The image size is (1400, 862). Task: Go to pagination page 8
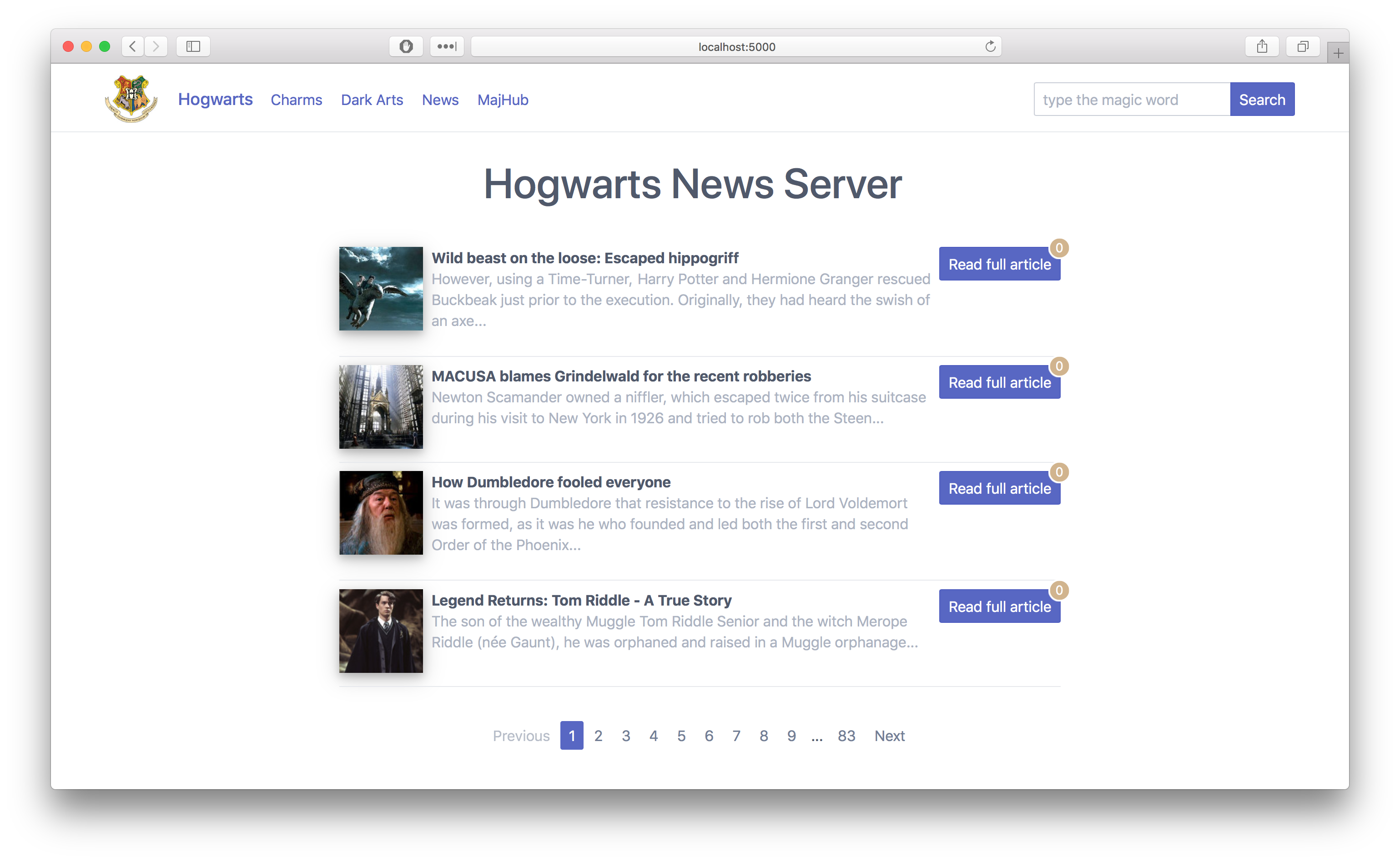point(764,736)
